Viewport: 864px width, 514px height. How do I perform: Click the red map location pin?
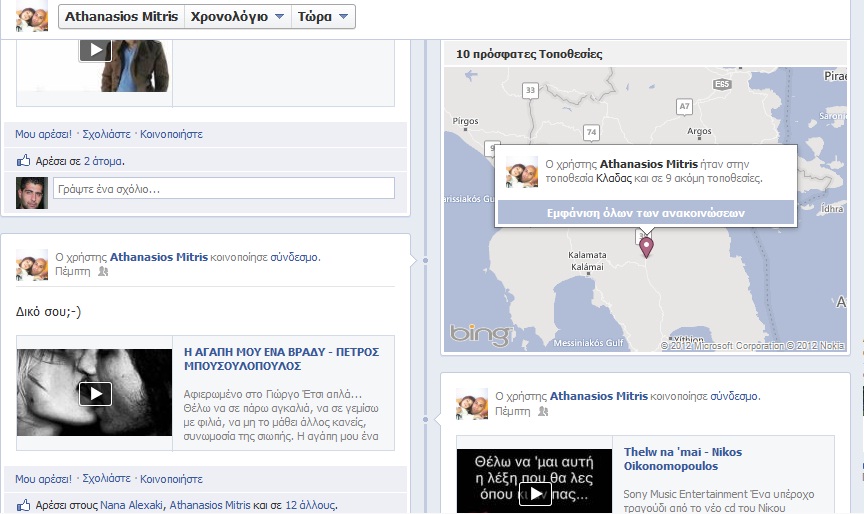(646, 246)
